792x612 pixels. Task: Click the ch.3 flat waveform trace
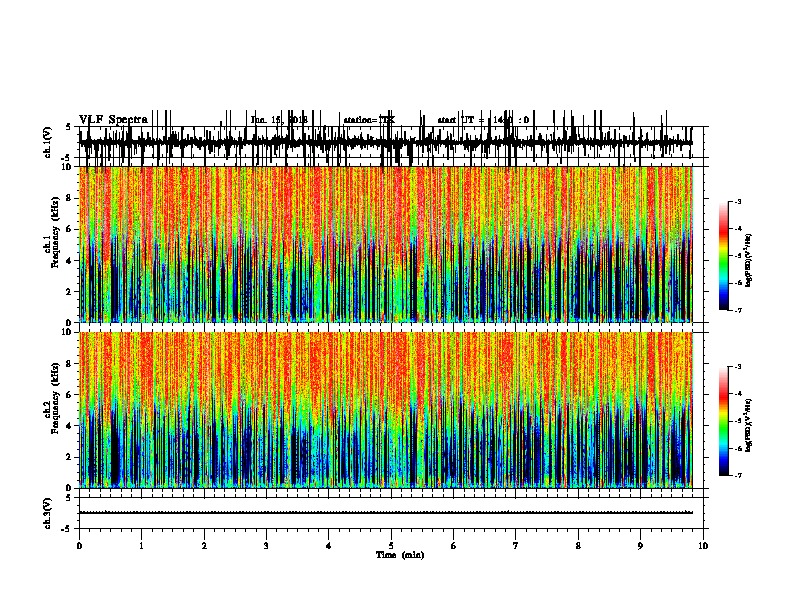386,513
